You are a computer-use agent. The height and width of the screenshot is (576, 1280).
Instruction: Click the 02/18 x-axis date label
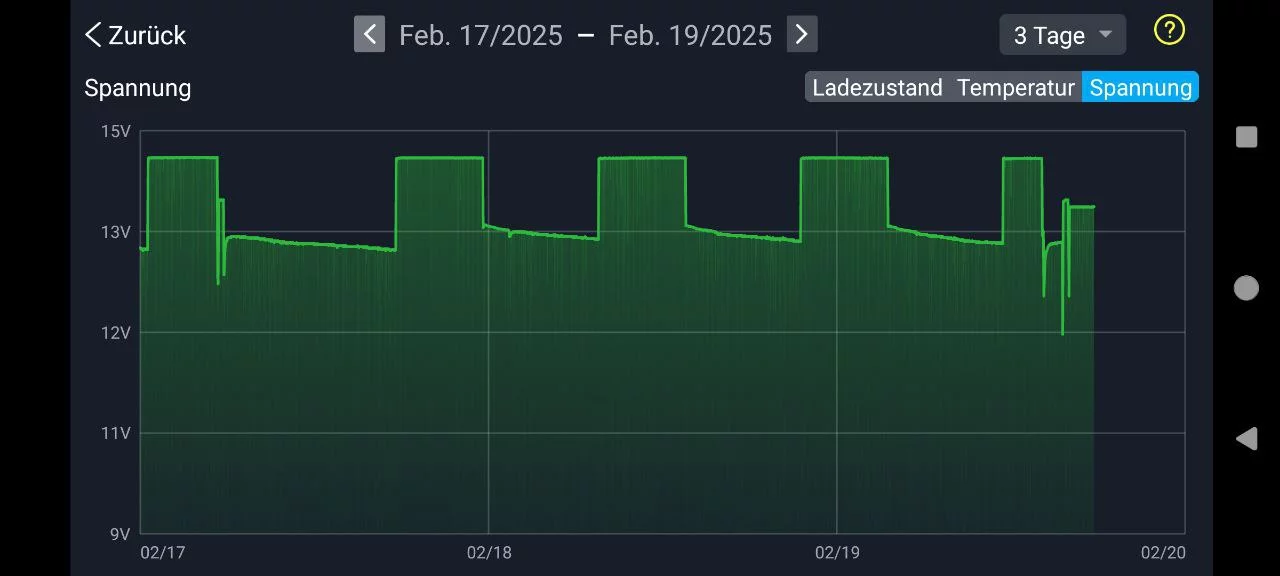[489, 553]
